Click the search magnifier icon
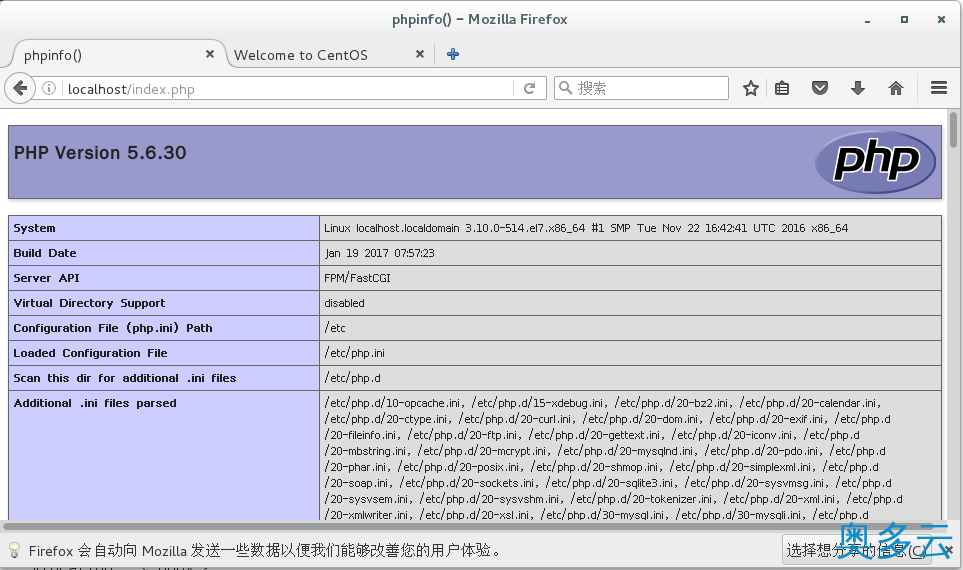The height and width of the screenshot is (570, 963). (x=565, y=88)
